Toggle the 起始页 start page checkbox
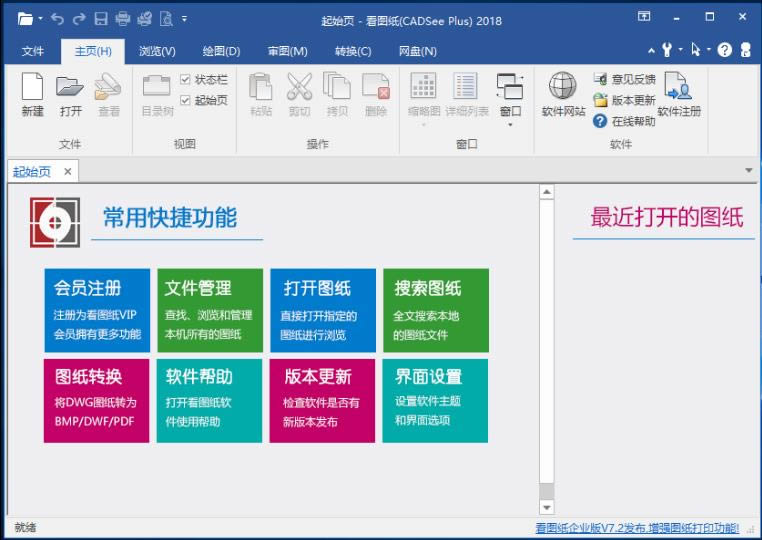Viewport: 762px width, 540px height. [185, 100]
